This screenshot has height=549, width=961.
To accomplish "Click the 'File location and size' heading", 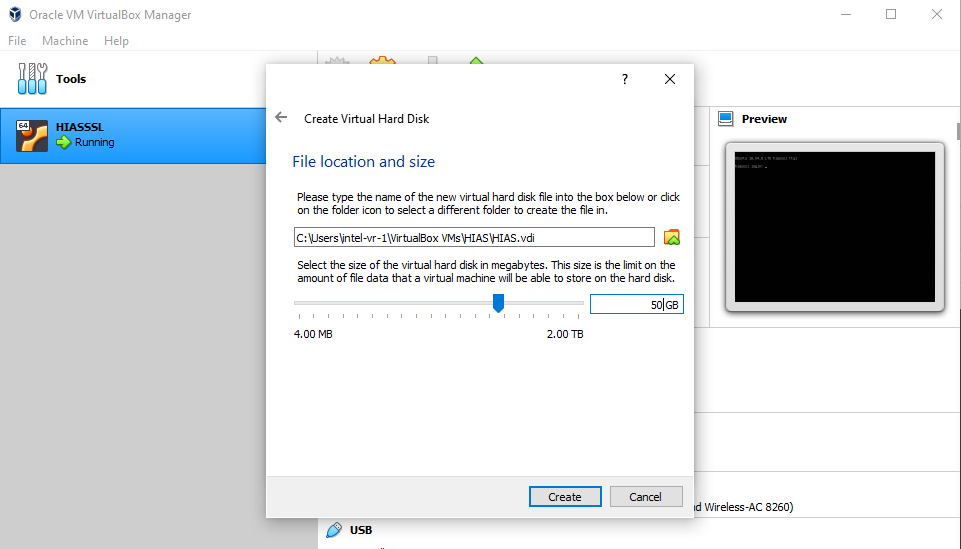I will pyautogui.click(x=363, y=161).
